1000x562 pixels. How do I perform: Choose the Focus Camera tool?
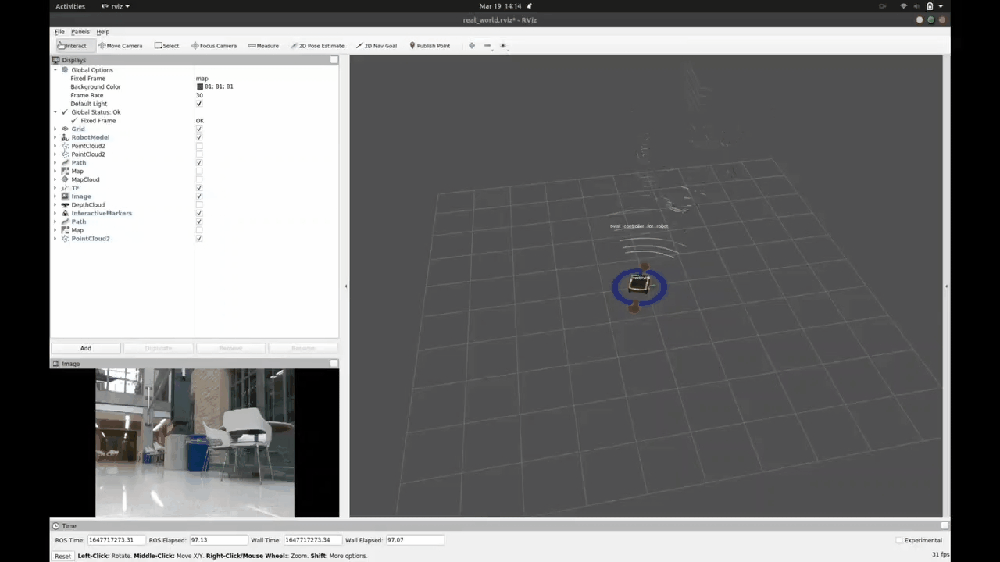click(214, 45)
